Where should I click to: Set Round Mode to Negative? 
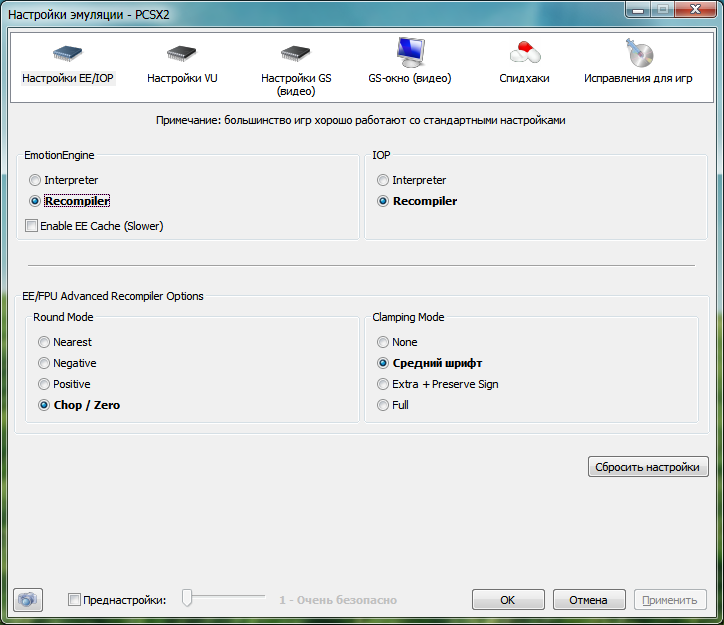(44, 363)
